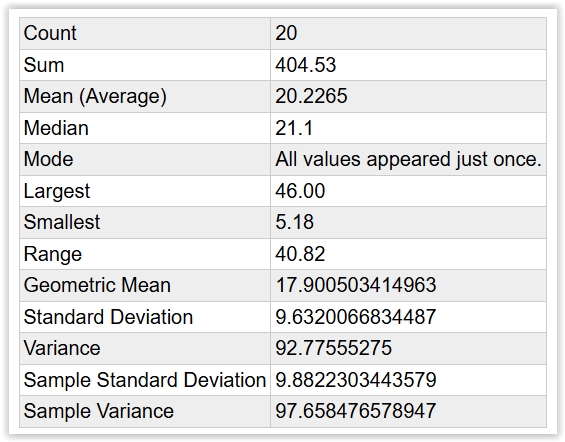Select the Range value 40.82
The width and height of the screenshot is (565, 442).
click(300, 254)
